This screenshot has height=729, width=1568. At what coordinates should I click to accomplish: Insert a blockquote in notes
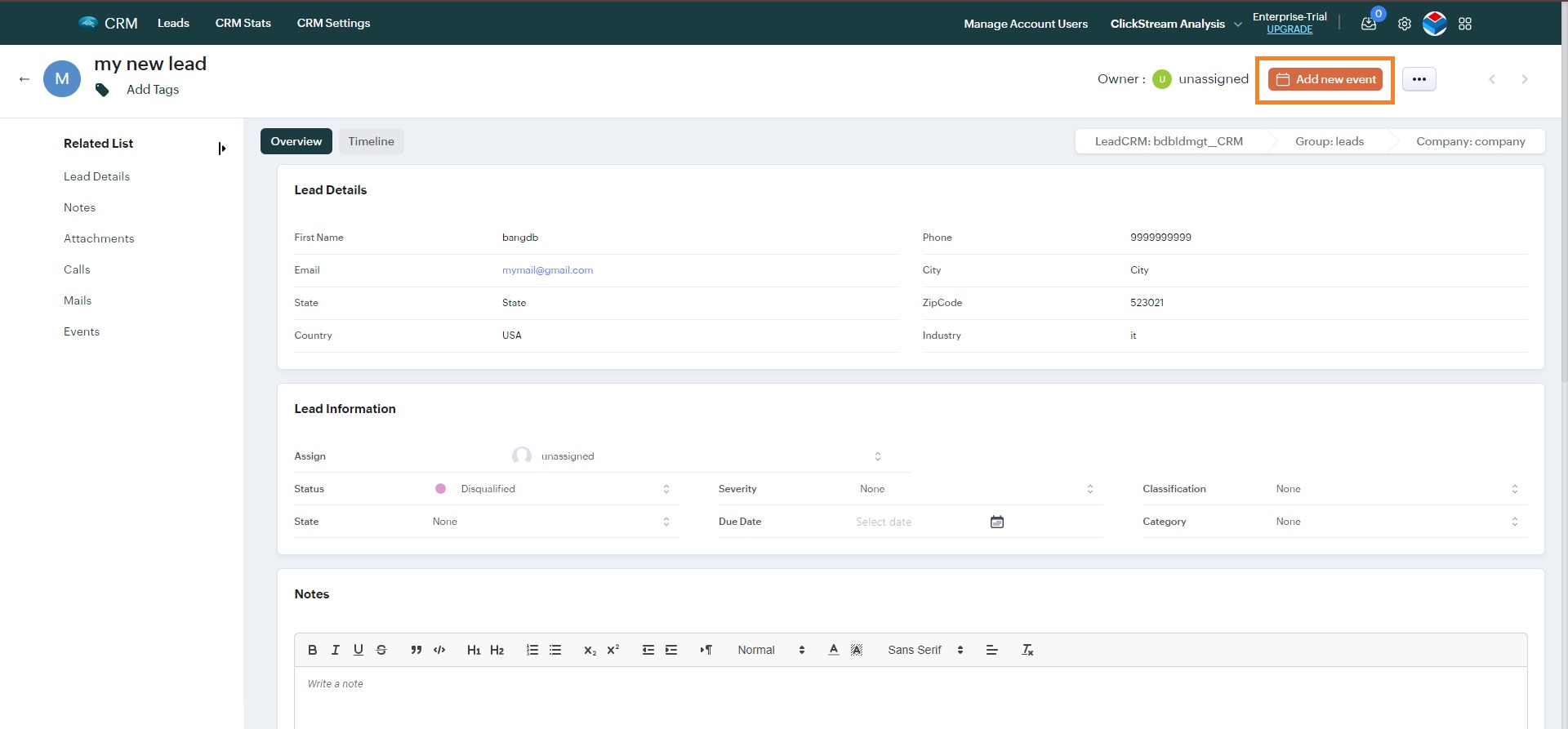pyautogui.click(x=416, y=650)
